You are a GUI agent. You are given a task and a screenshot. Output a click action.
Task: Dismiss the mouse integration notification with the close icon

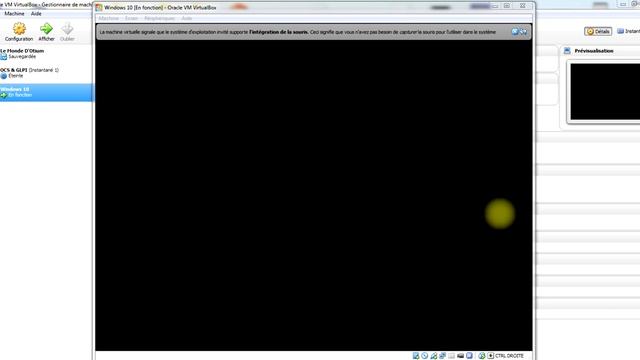(x=515, y=31)
